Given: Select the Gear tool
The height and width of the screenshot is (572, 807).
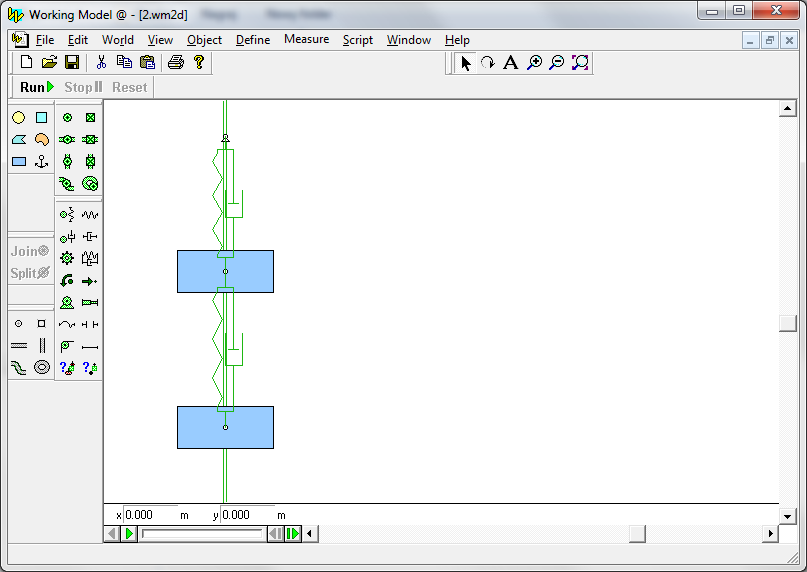Looking at the screenshot, I should coord(67,258).
